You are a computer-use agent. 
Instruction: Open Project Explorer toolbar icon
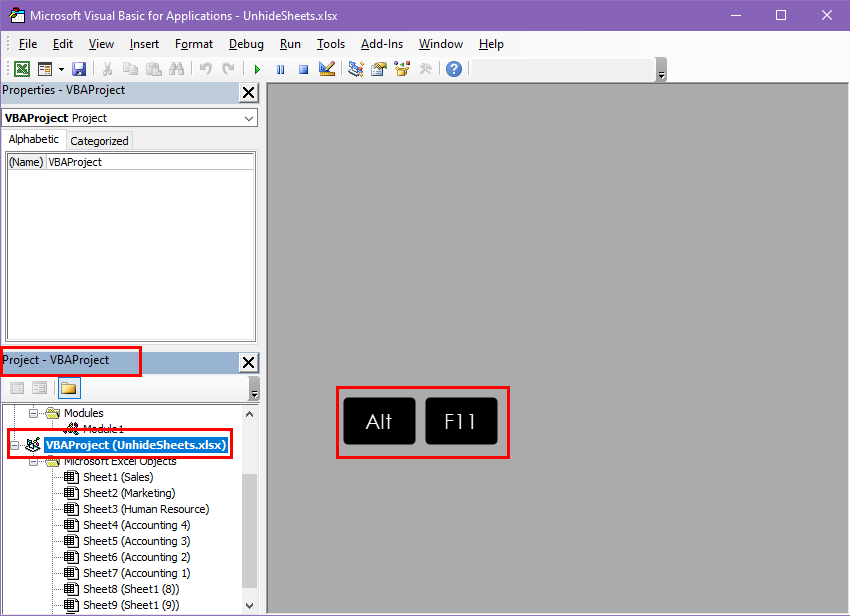[356, 69]
